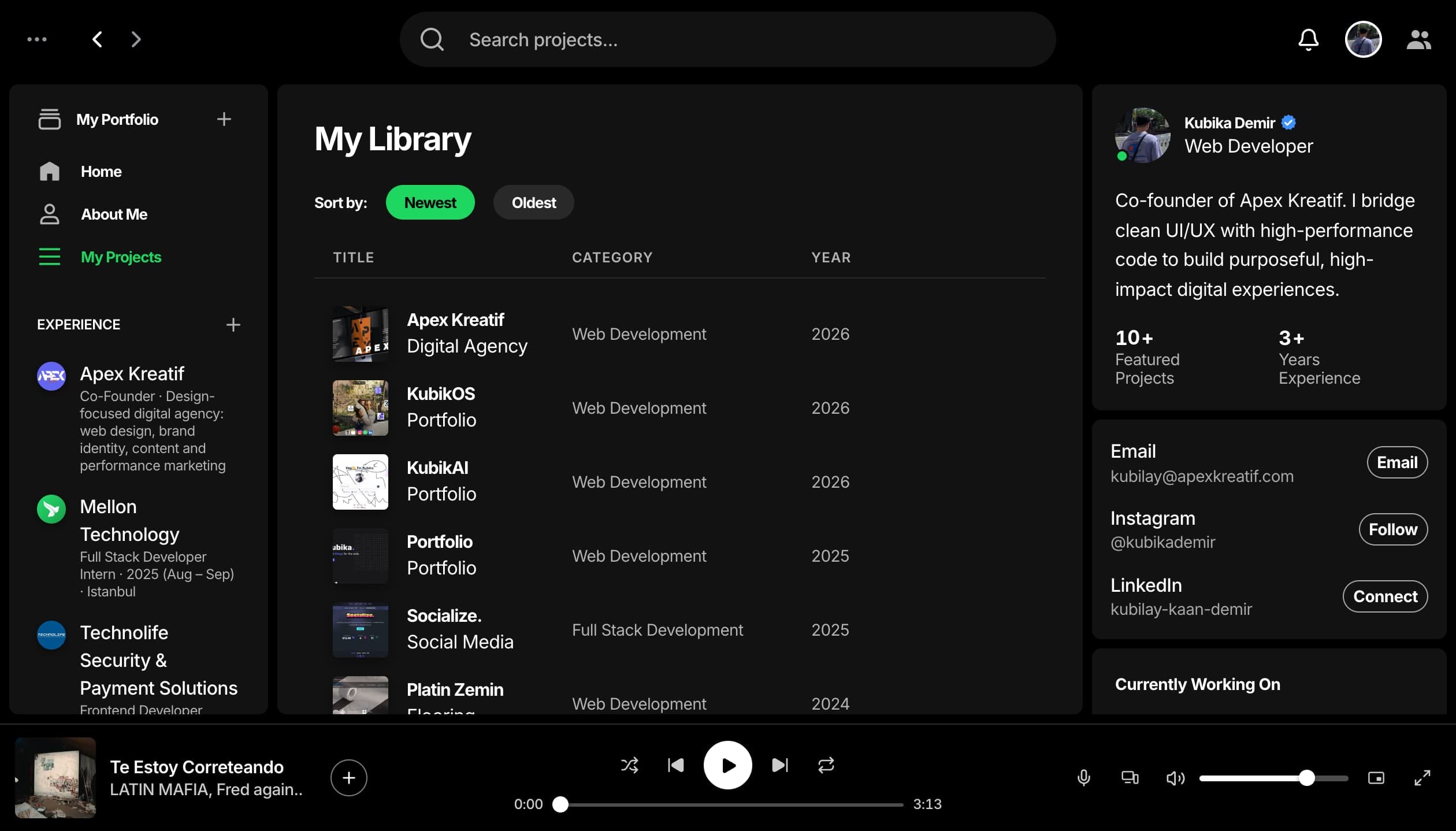The height and width of the screenshot is (831, 1456).
Task: Open the KubikAI project row
Action: click(679, 482)
